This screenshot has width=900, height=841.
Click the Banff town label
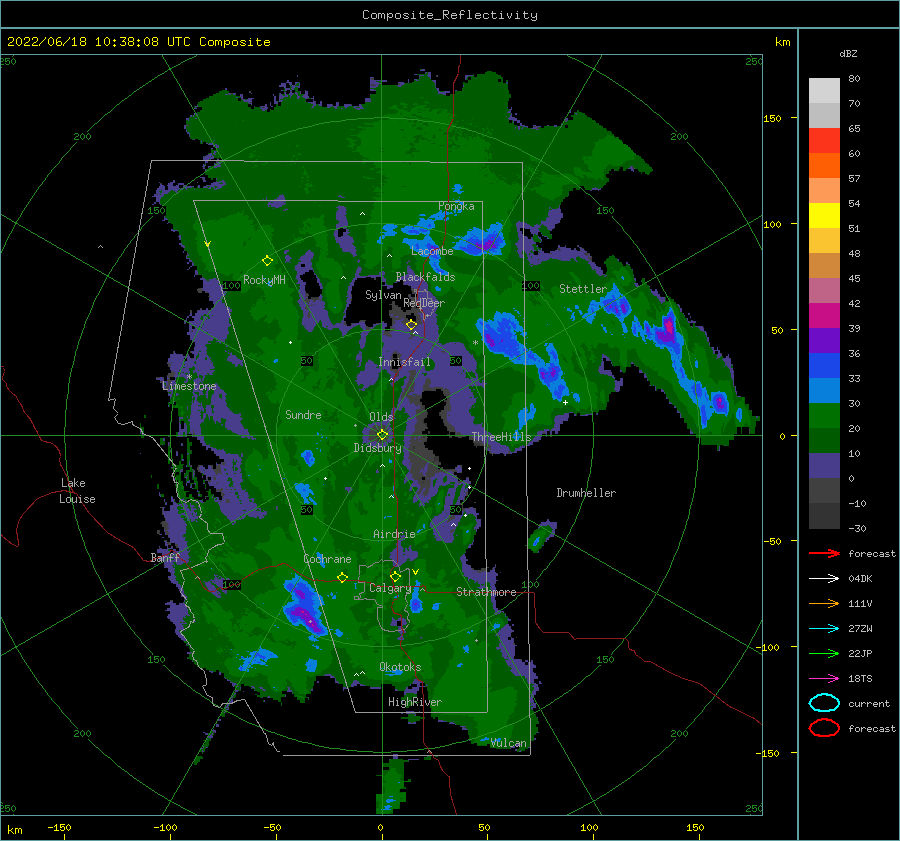tap(165, 558)
